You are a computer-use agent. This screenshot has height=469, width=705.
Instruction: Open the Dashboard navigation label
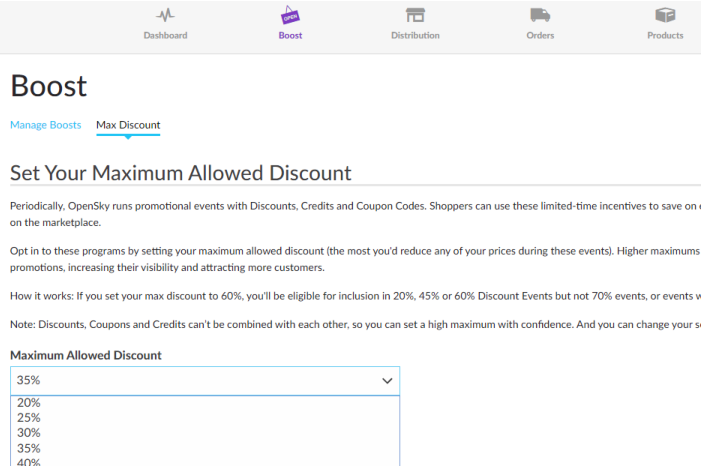pyautogui.click(x=165, y=36)
